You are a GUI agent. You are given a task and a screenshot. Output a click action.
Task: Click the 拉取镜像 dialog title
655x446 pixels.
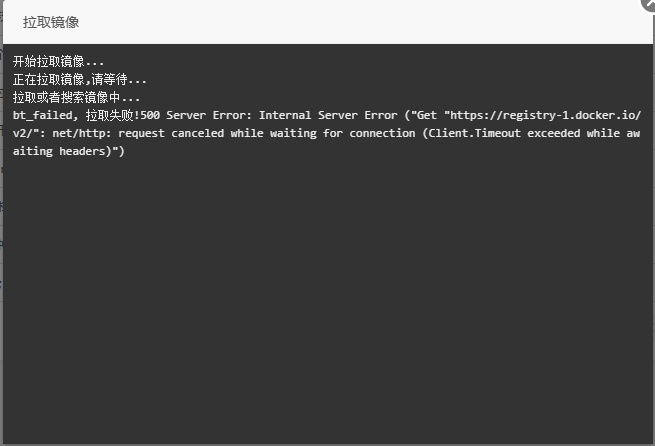pyautogui.click(x=51, y=22)
